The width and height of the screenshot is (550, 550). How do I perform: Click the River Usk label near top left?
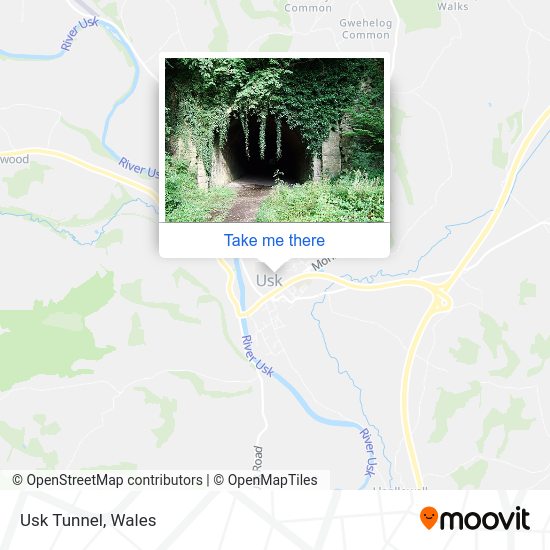point(80,33)
